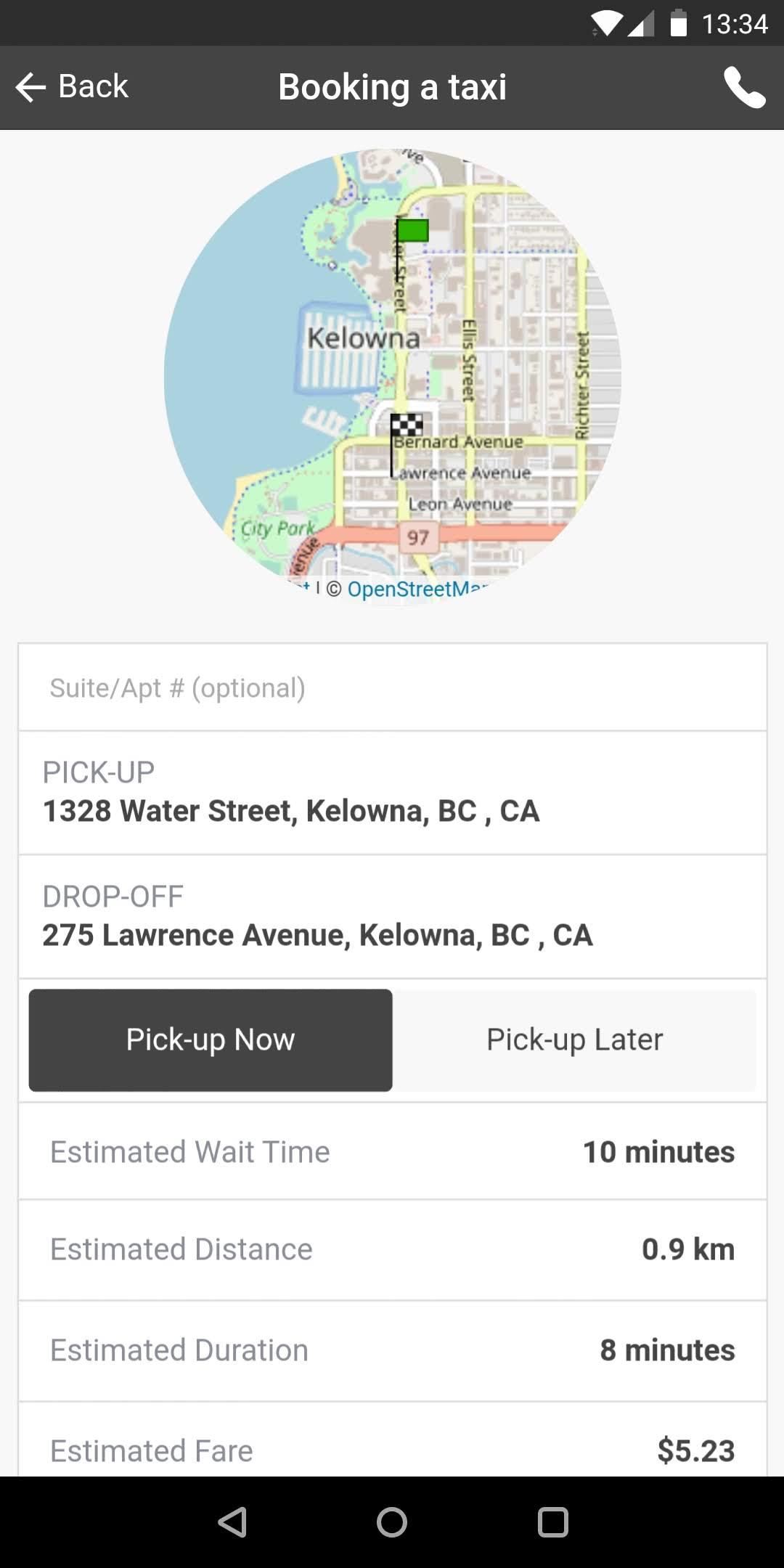This screenshot has width=784, height=1568.
Task: Tap the Estimated Fare $5.23 row
Action: tap(392, 1441)
